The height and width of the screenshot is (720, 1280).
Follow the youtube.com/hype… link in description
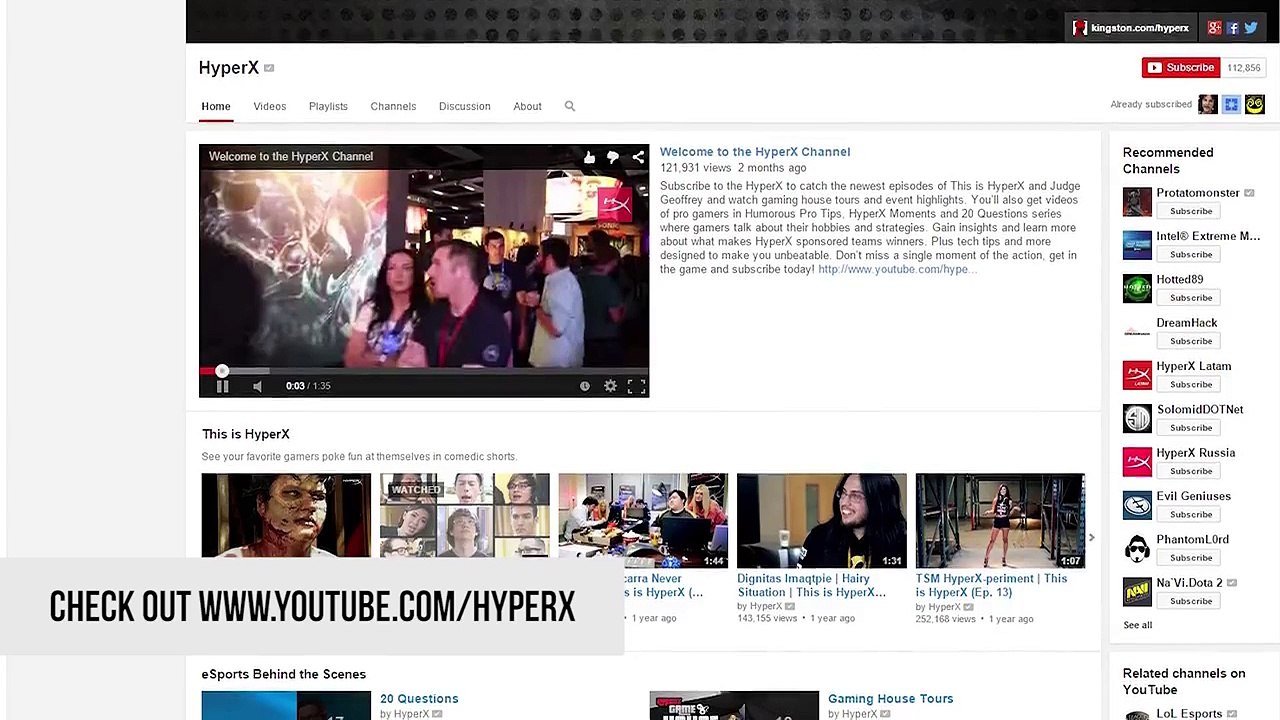(x=897, y=270)
